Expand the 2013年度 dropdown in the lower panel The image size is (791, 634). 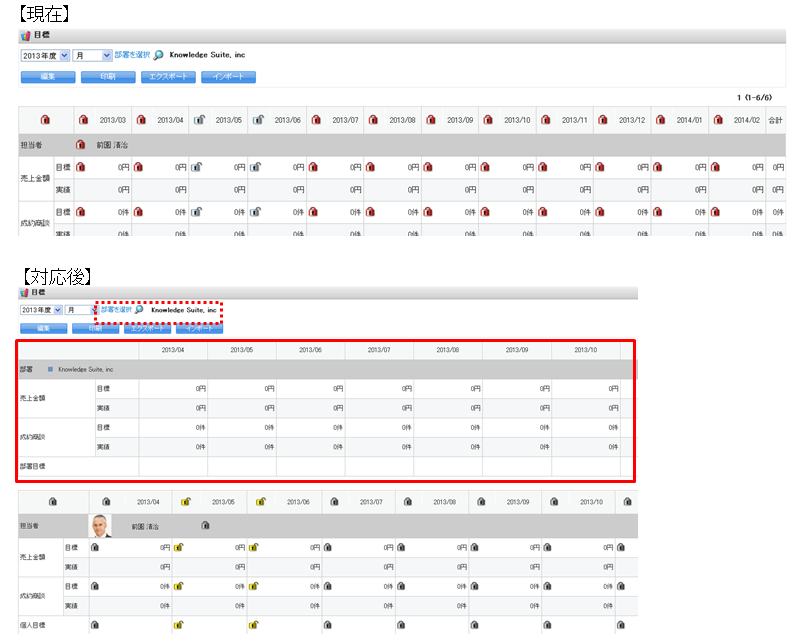click(42, 311)
